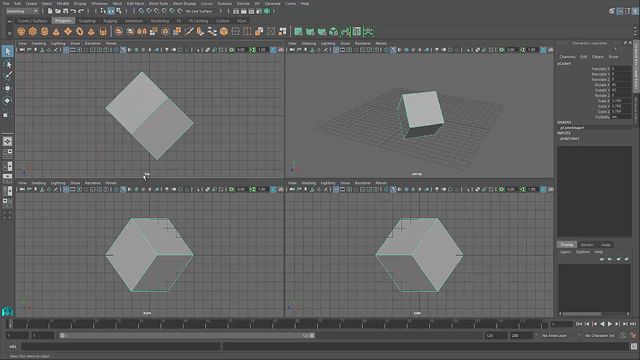640x360 pixels.
Task: Click the Undo arrow icon
Action: click(x=73, y=11)
